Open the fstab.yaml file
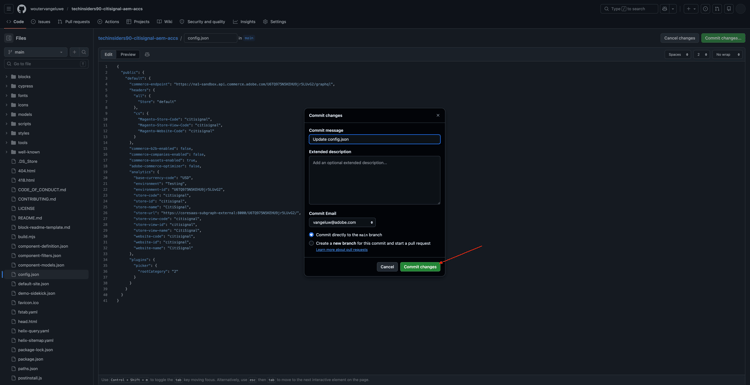The width and height of the screenshot is (750, 385). pyautogui.click(x=27, y=312)
